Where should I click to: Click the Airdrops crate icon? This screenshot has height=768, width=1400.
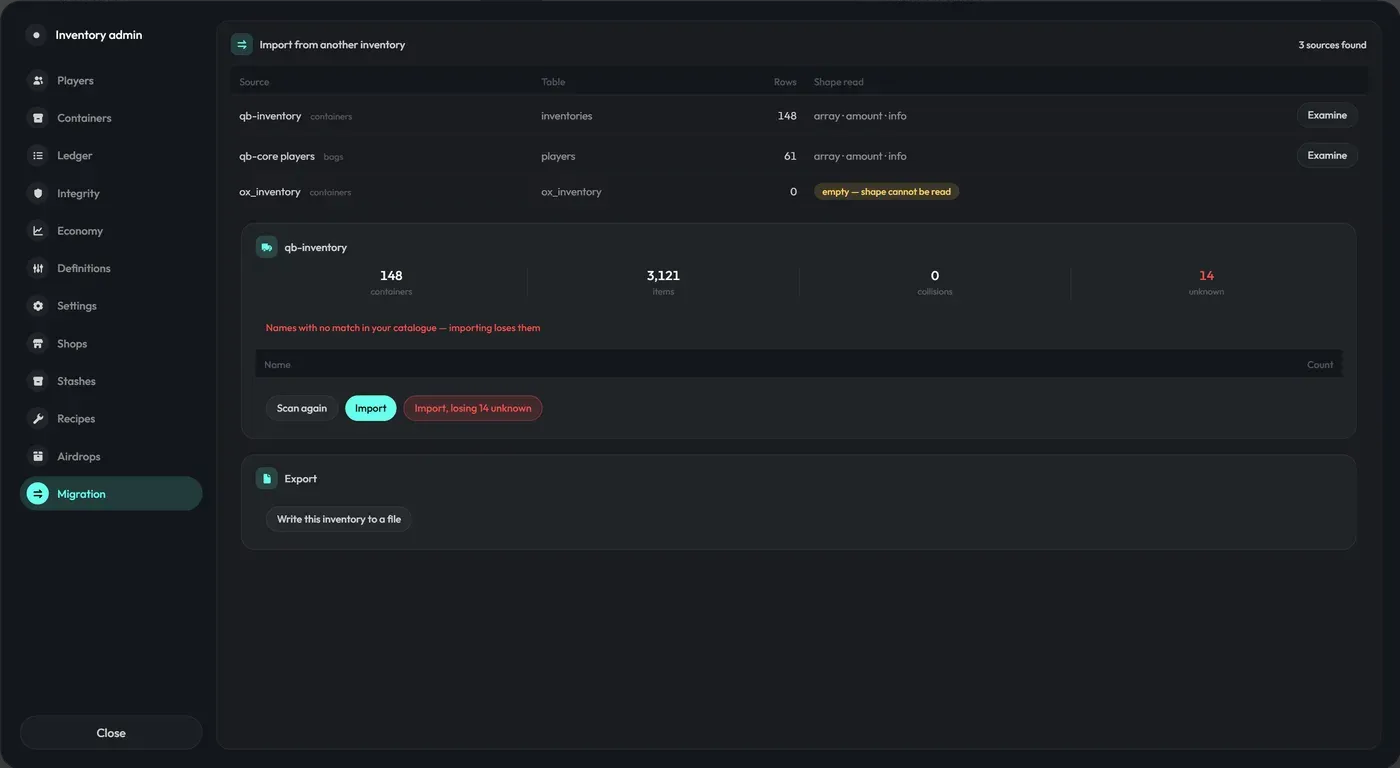coord(38,457)
